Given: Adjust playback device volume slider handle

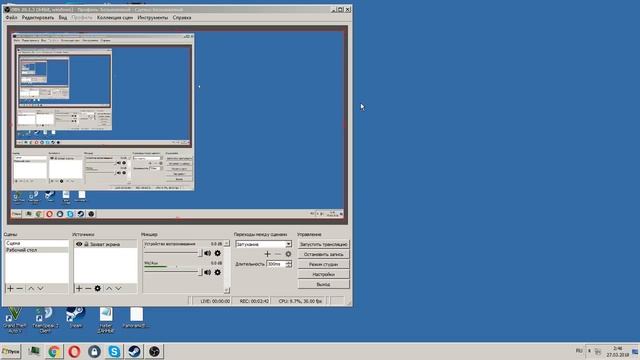Looking at the screenshot, I should point(200,253).
